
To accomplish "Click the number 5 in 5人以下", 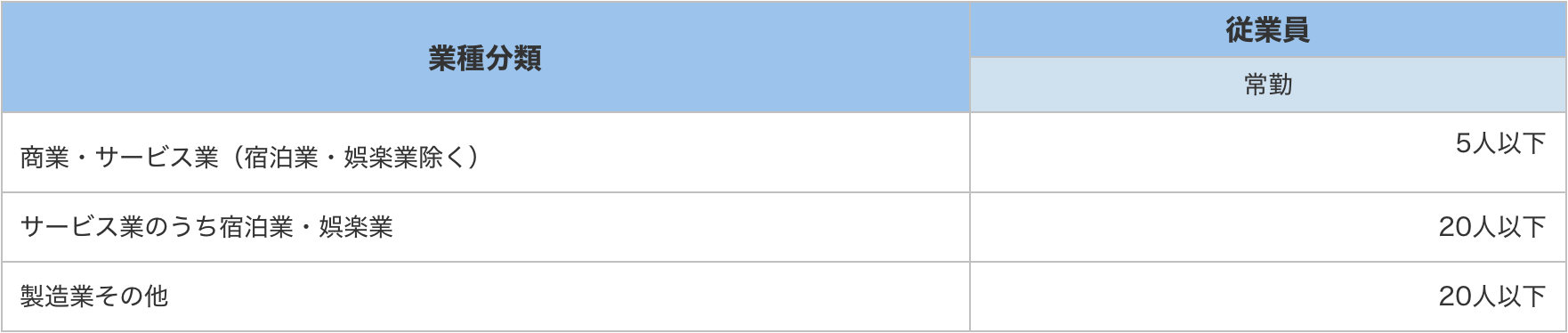I will coord(1464,143).
